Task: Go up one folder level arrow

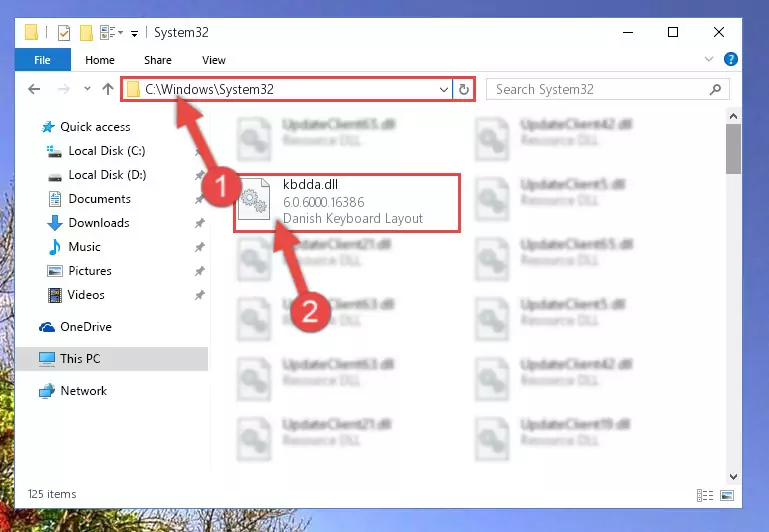Action: click(x=108, y=89)
